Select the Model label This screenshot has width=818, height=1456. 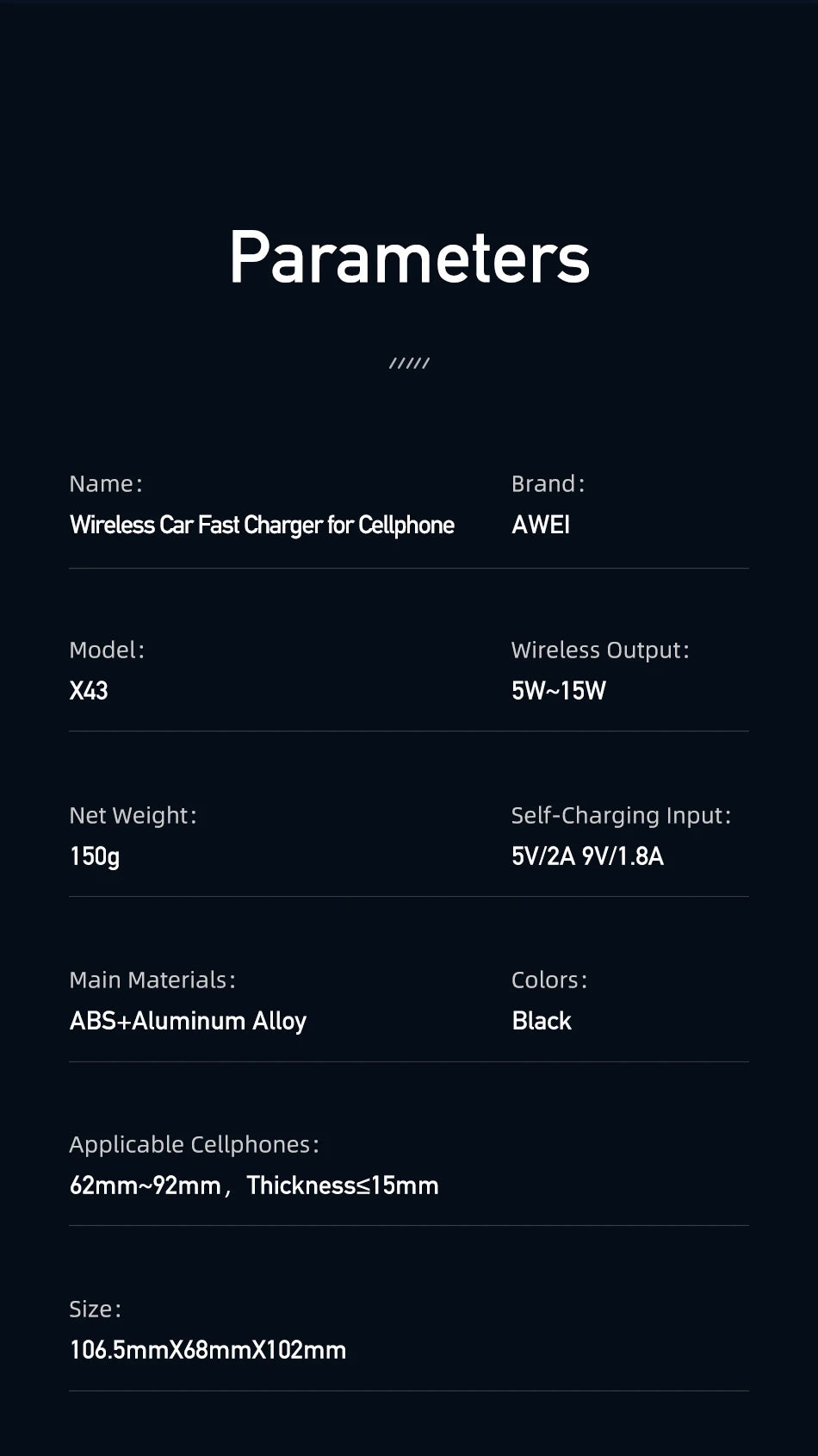107,650
